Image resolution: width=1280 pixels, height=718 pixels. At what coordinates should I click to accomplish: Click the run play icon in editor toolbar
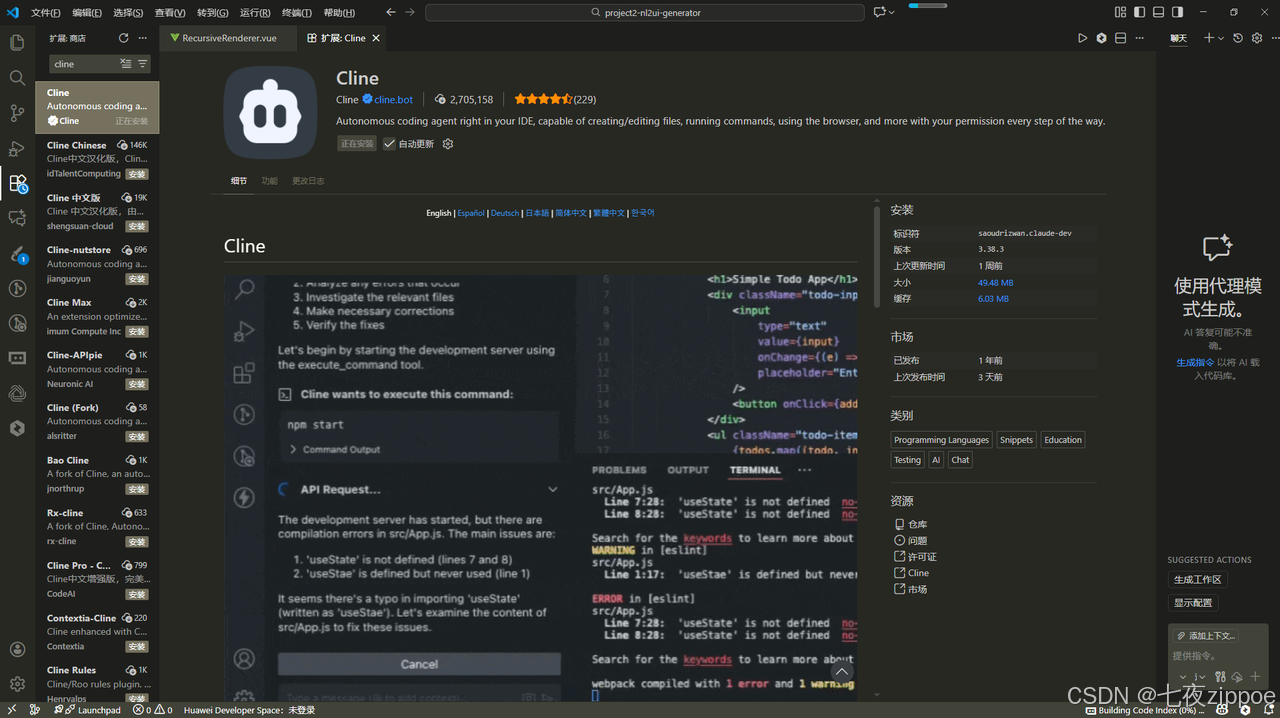(1082, 38)
